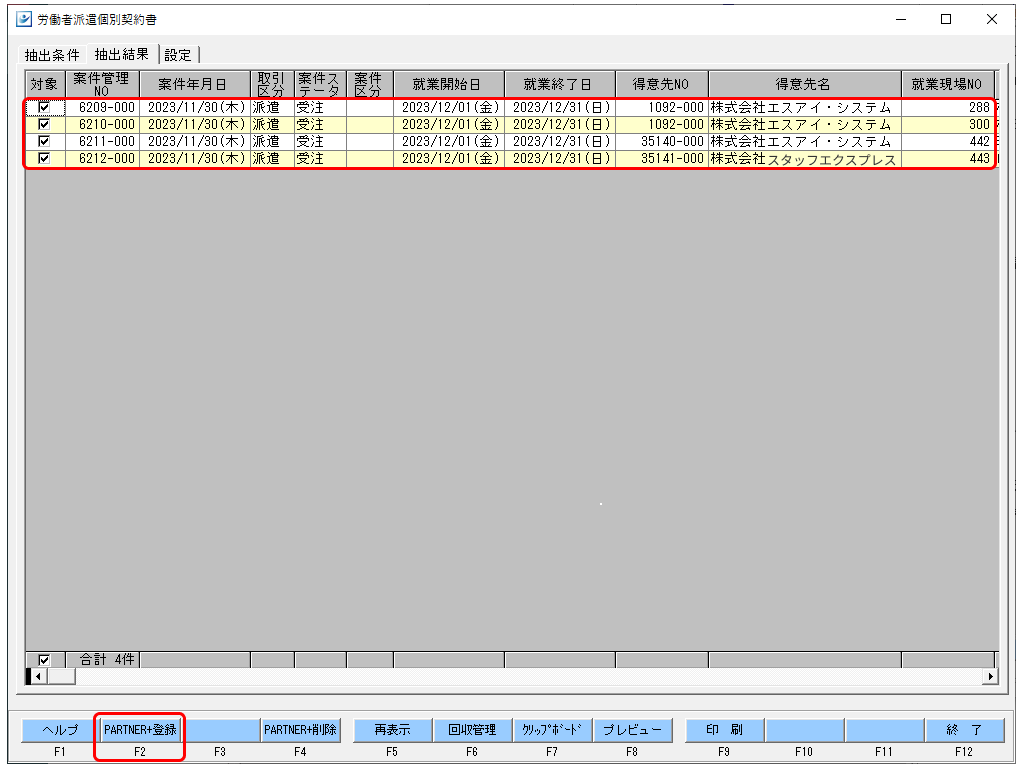Open 回収管理 with the F6 button

[472, 730]
